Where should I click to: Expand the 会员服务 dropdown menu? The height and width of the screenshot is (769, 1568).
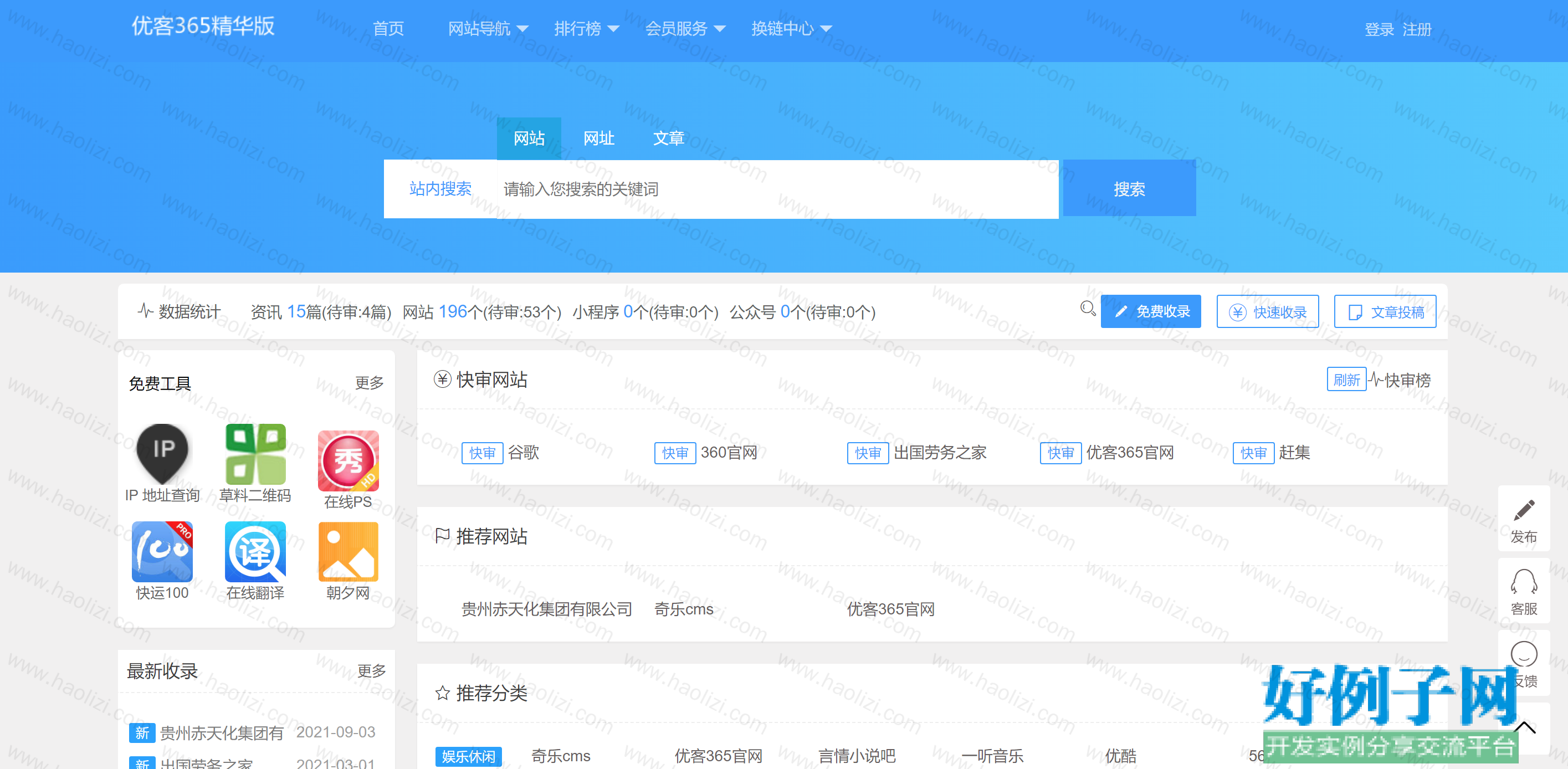pos(685,29)
